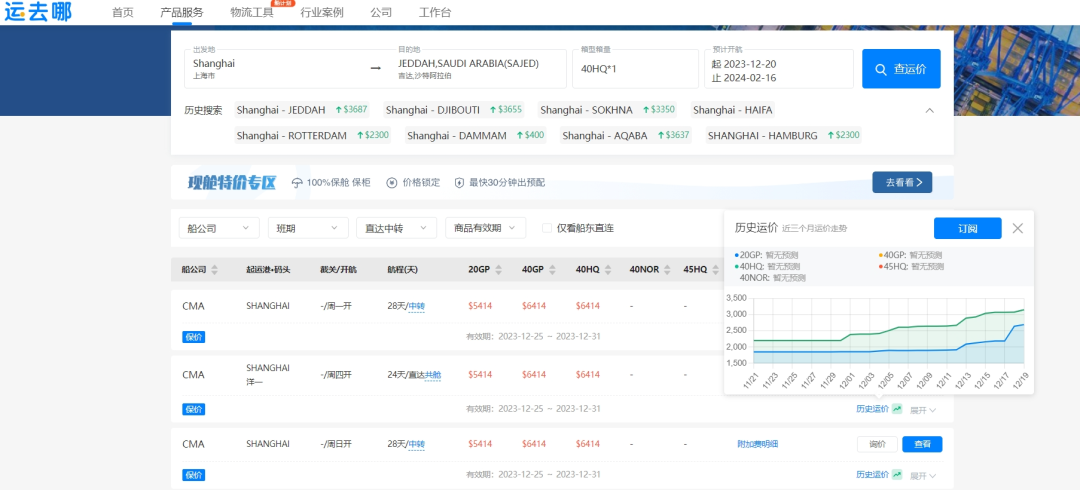Image resolution: width=1080 pixels, height=490 pixels.
Task: Collapse the search history panel chevron
Action: tap(929, 110)
